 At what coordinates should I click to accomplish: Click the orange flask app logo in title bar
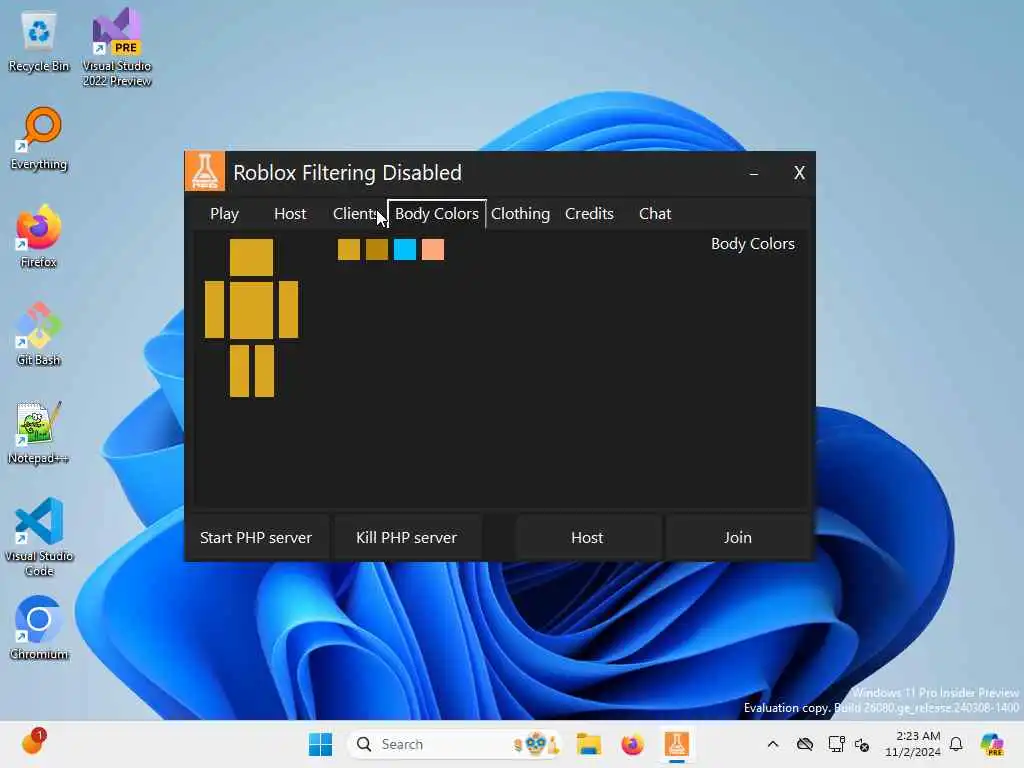click(205, 172)
